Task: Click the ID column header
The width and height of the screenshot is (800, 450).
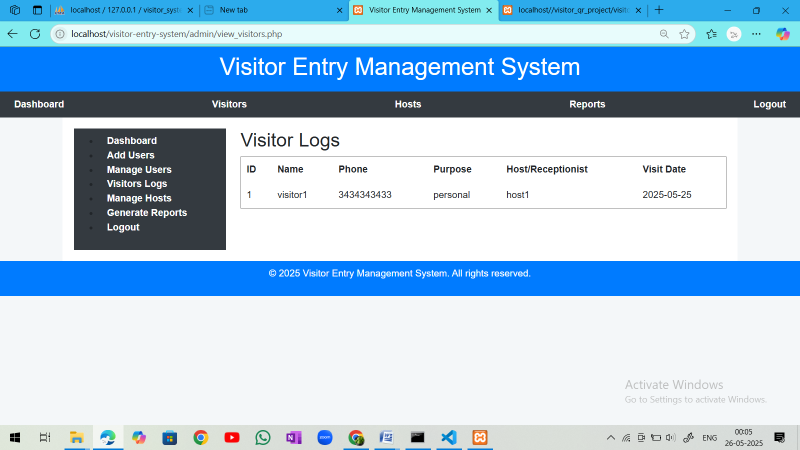Action: point(252,169)
